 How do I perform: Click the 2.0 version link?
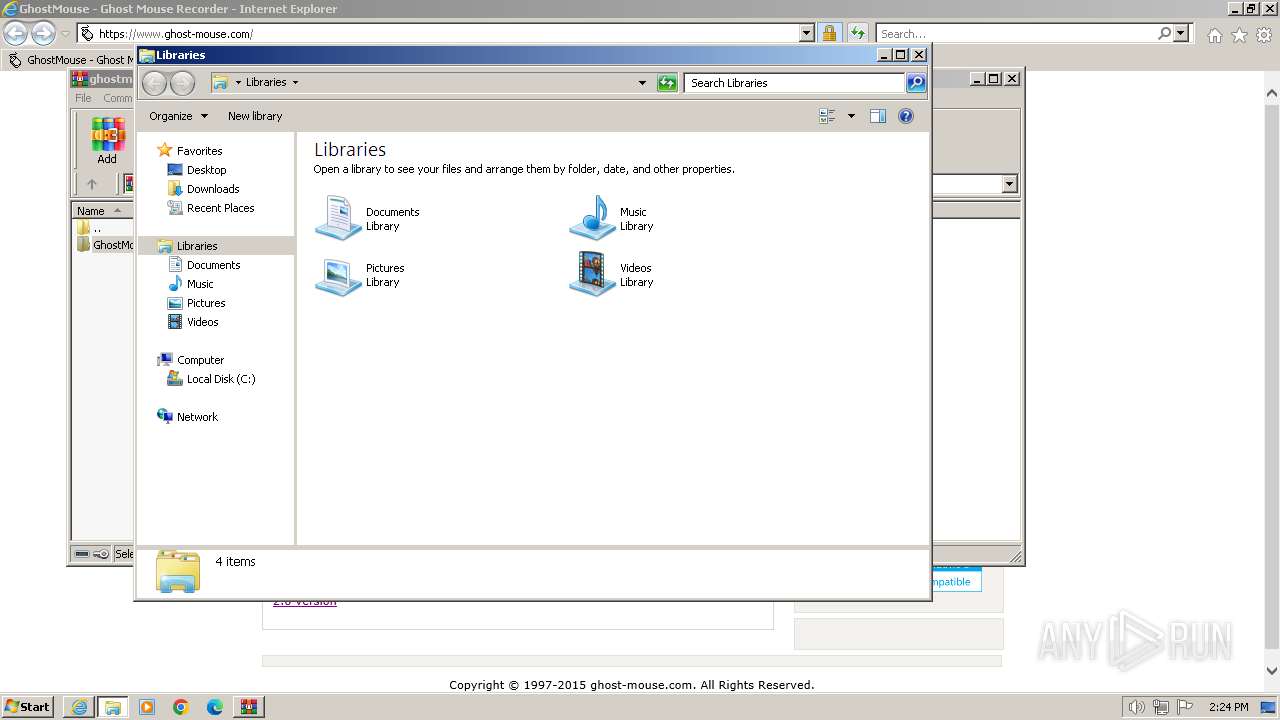point(305,602)
